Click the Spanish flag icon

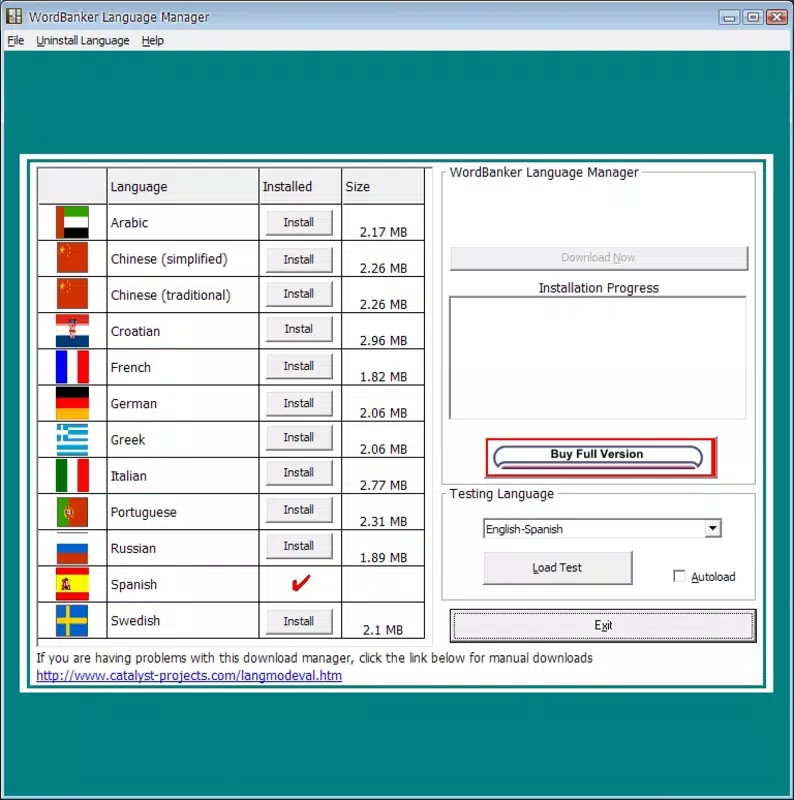coord(72,584)
